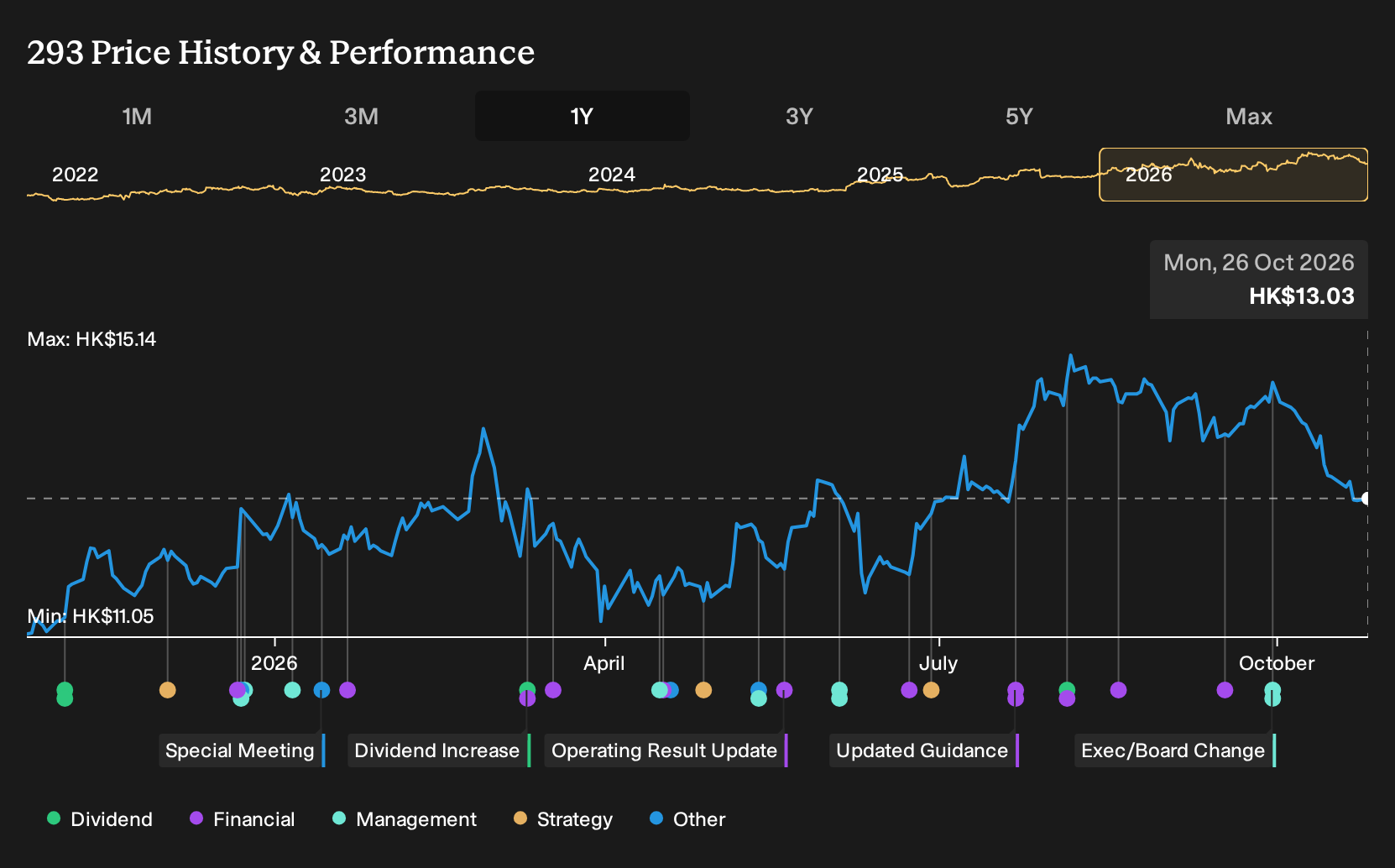Screen dimensions: 1395x868
Task: Toggle the Financial legend filter
Action: coord(242,819)
